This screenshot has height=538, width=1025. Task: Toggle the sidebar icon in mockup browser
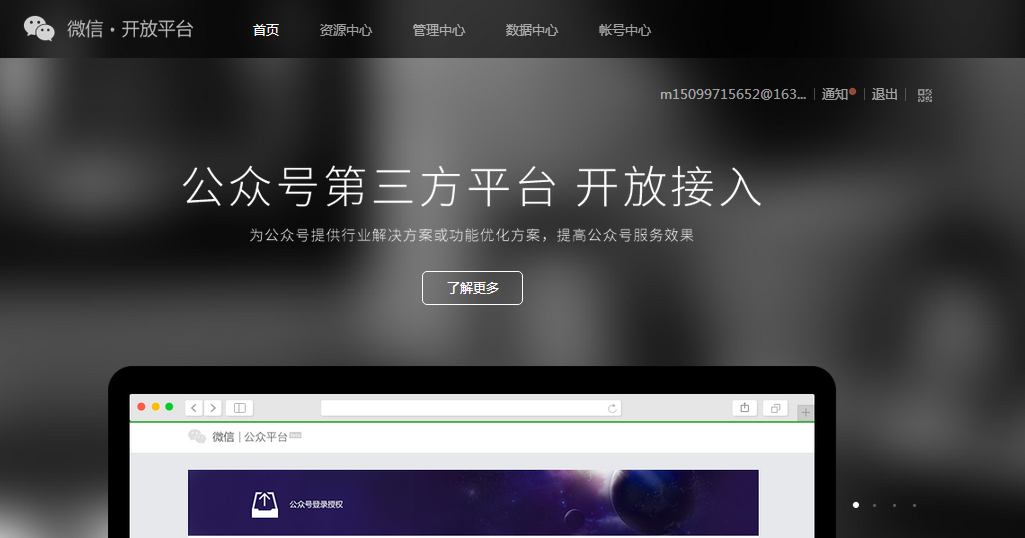[240, 408]
